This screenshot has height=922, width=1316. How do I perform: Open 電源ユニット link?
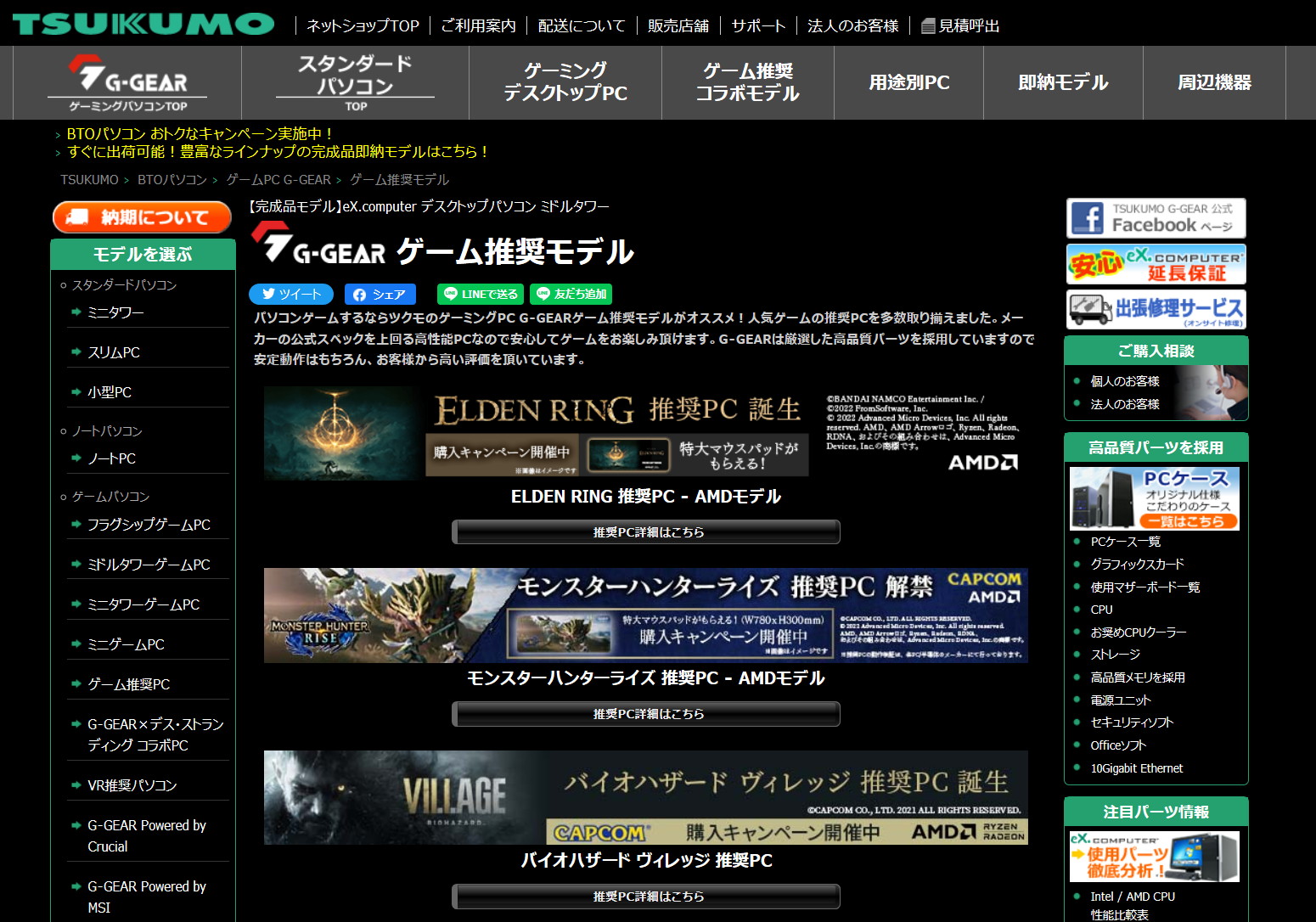click(1120, 700)
